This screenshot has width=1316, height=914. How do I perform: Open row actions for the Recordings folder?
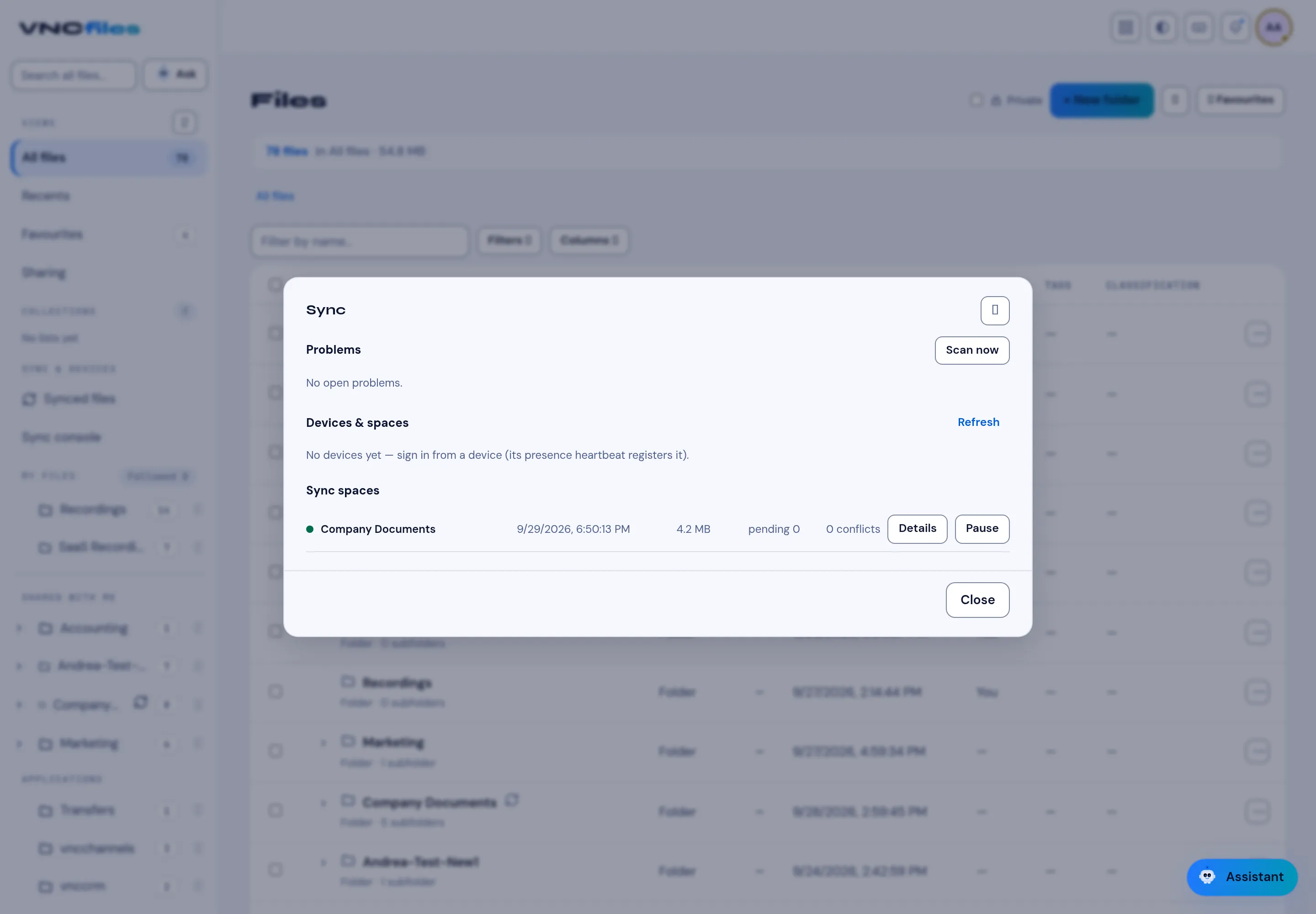point(1257,692)
